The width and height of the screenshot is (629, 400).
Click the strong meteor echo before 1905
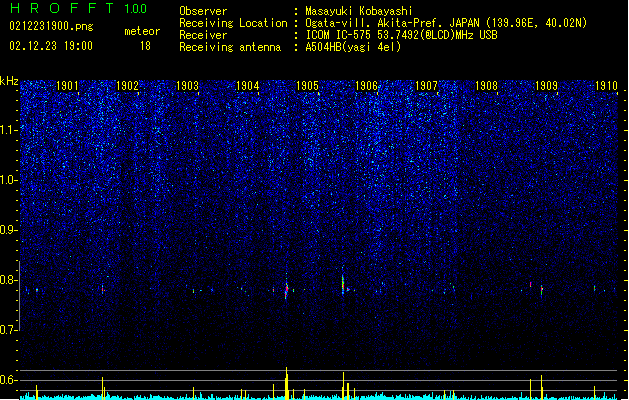coord(286,289)
